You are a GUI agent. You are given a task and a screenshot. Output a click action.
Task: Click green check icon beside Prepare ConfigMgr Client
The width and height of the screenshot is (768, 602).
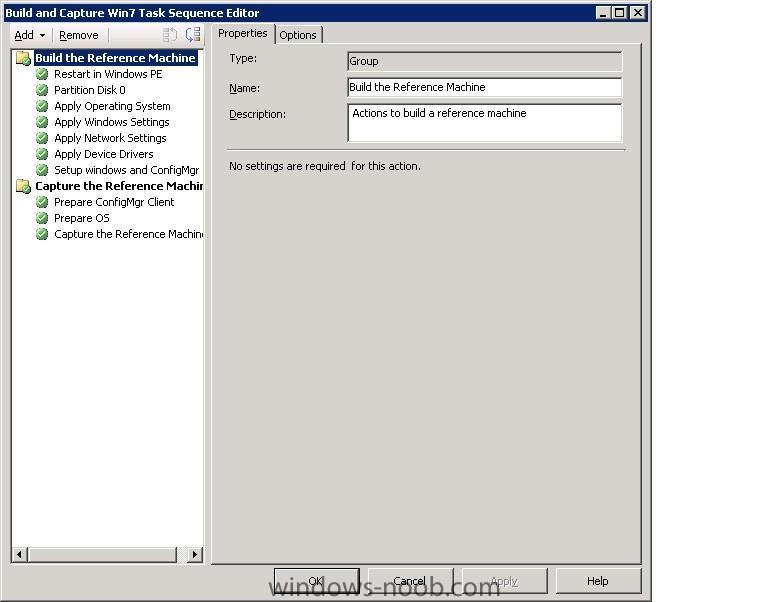click(x=42, y=202)
